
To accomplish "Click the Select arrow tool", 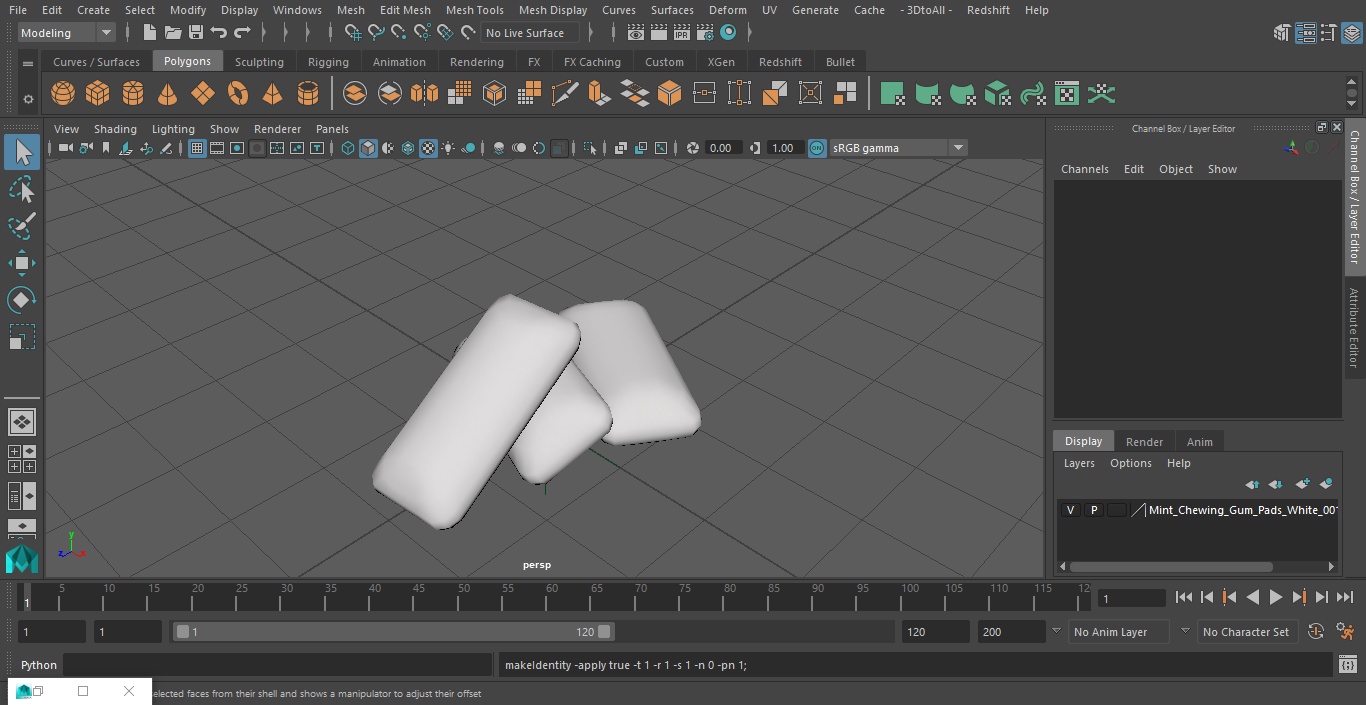I will tap(21, 152).
